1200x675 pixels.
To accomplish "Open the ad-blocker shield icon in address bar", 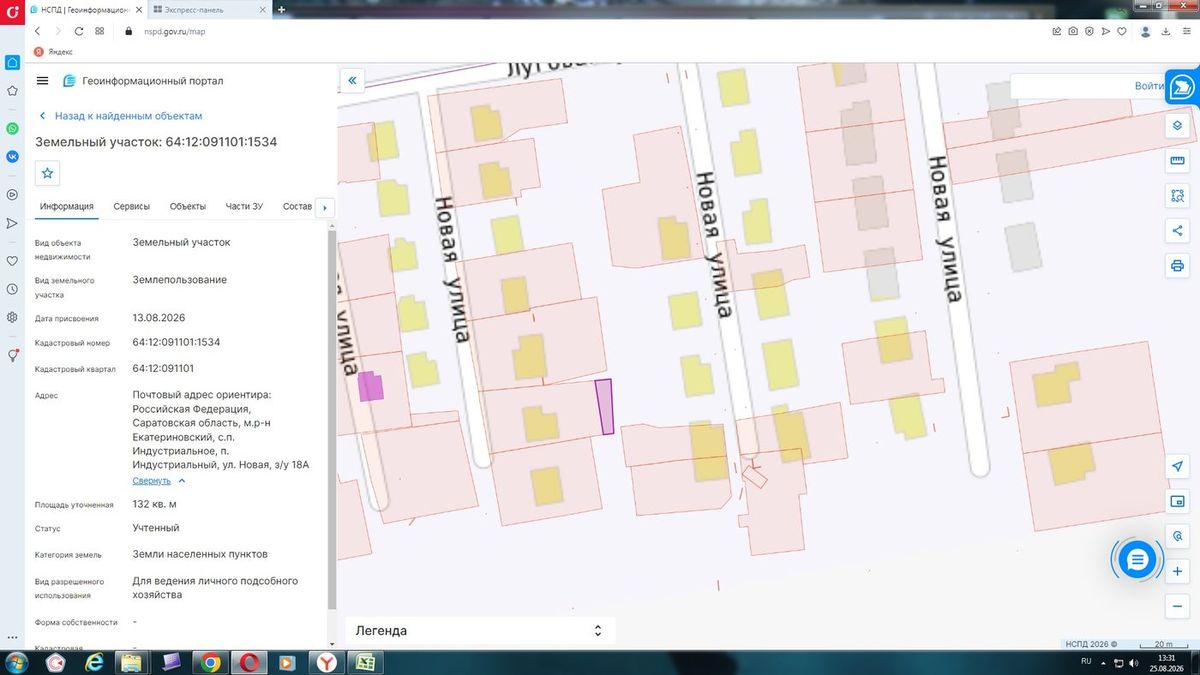I will 1089,31.
